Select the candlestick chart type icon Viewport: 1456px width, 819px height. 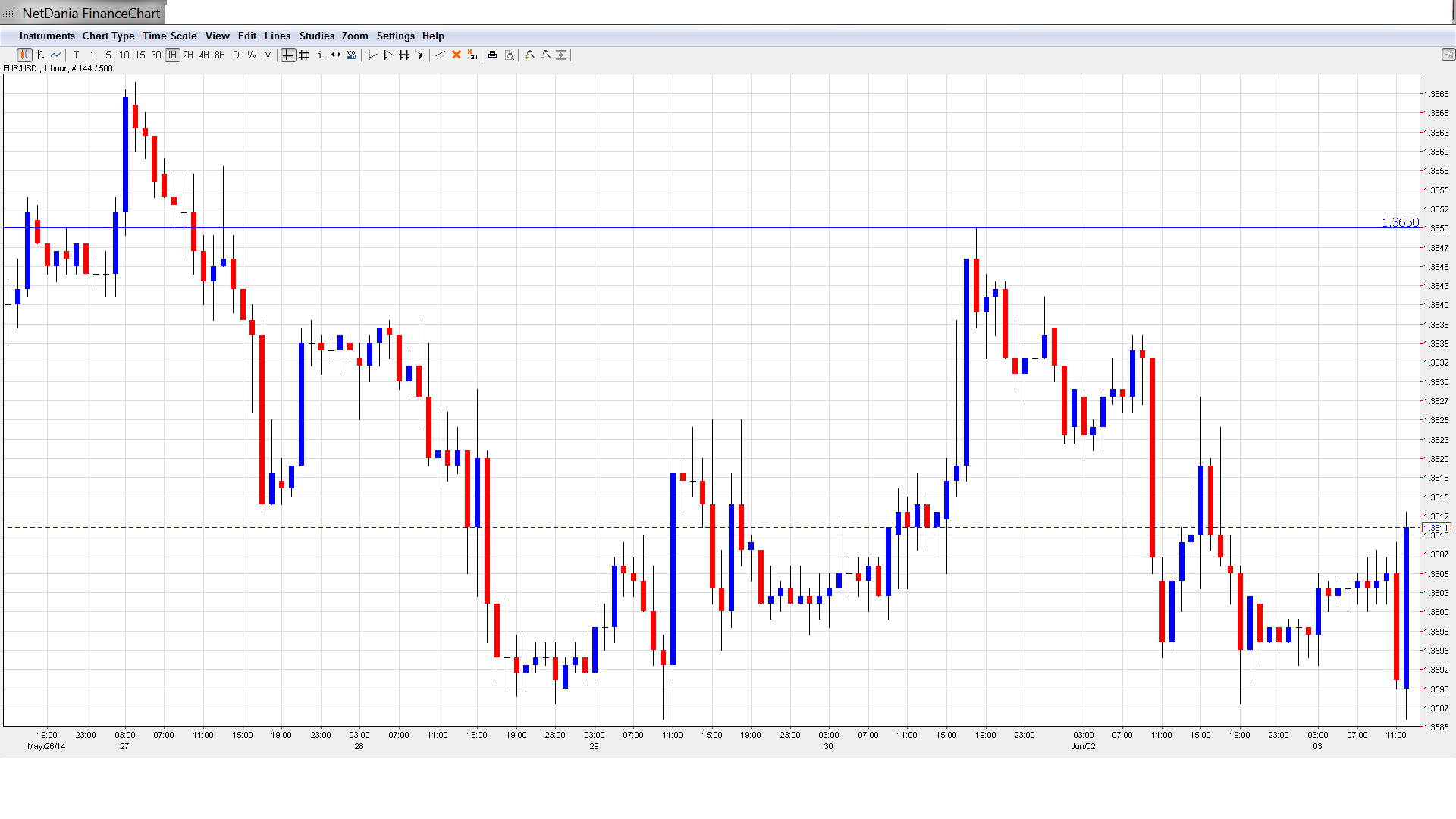[x=24, y=55]
